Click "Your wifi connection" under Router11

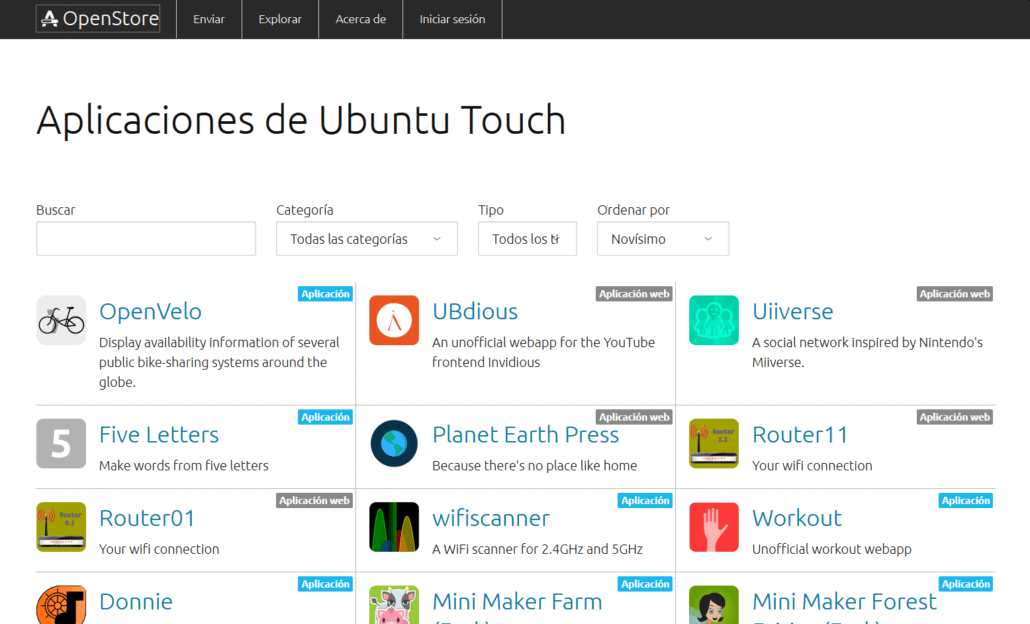click(812, 466)
